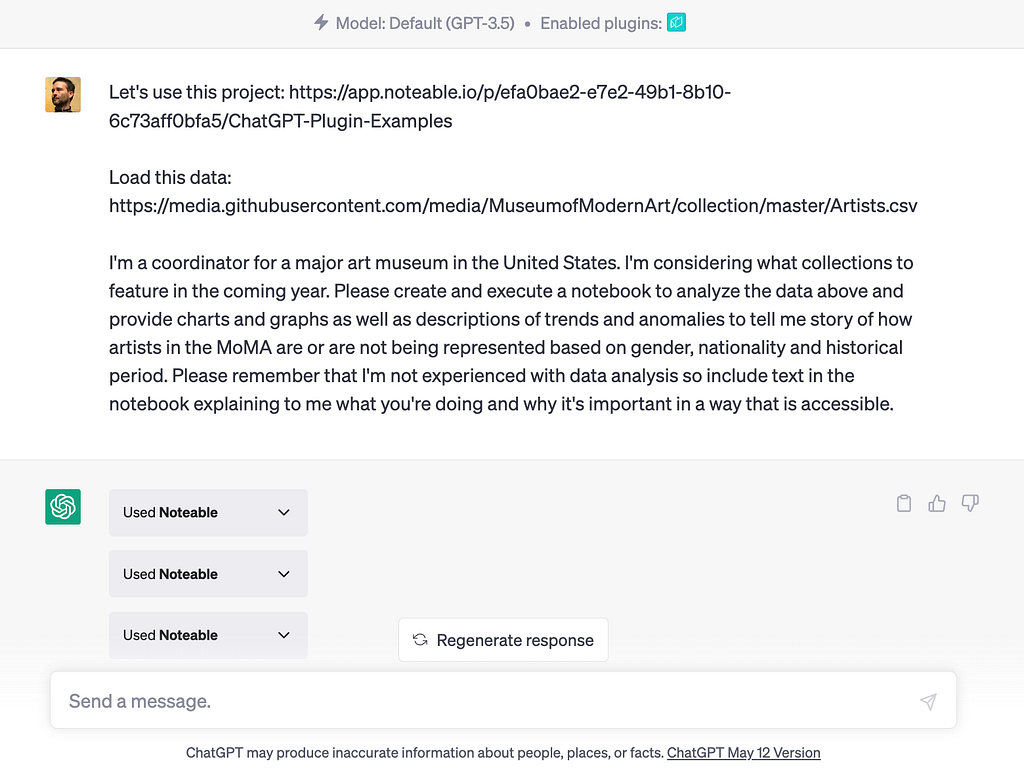Click the ChatGPT assistant avatar logo
The height and width of the screenshot is (784, 1024).
(x=63, y=506)
